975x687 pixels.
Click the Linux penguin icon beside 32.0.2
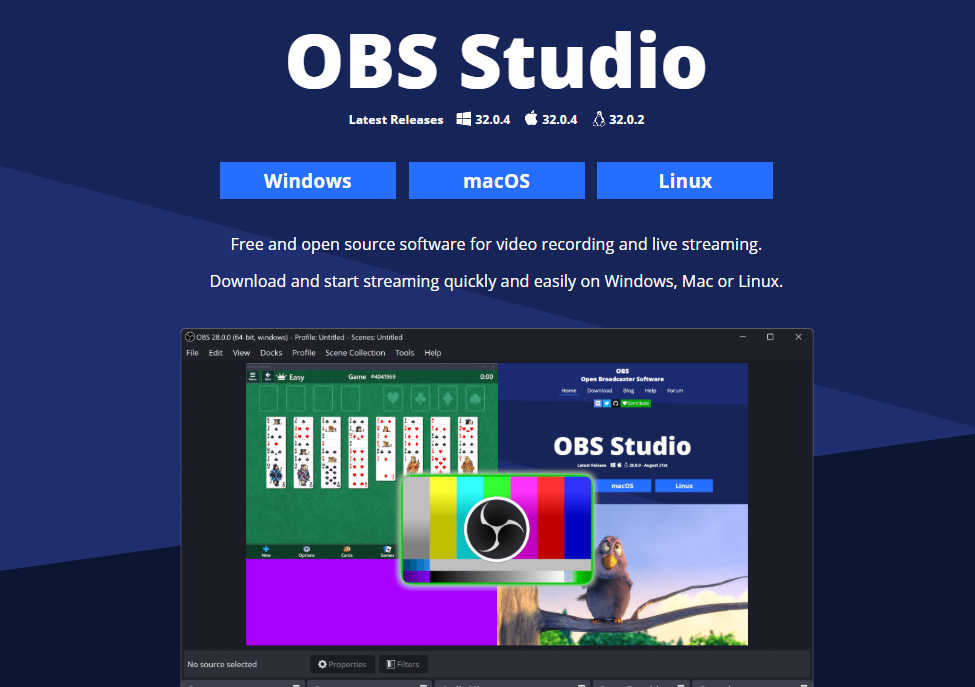coord(598,119)
